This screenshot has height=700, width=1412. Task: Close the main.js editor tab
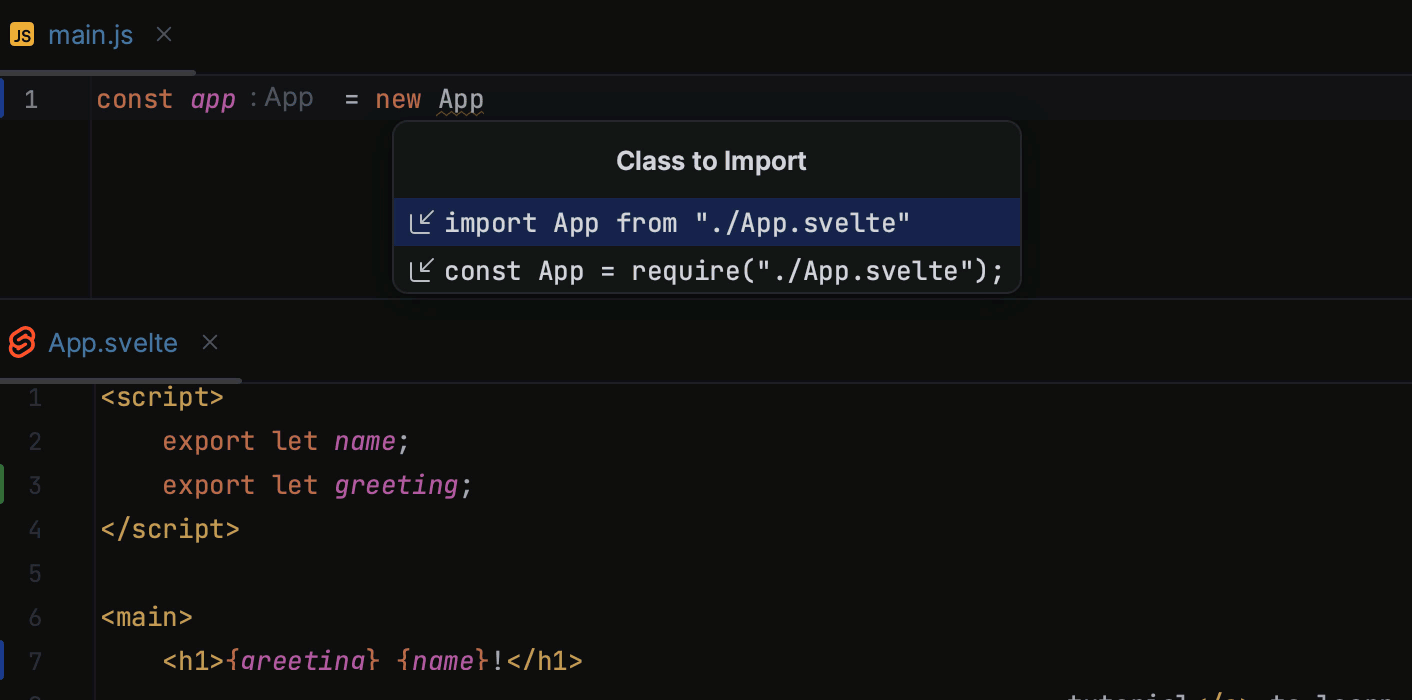[163, 34]
